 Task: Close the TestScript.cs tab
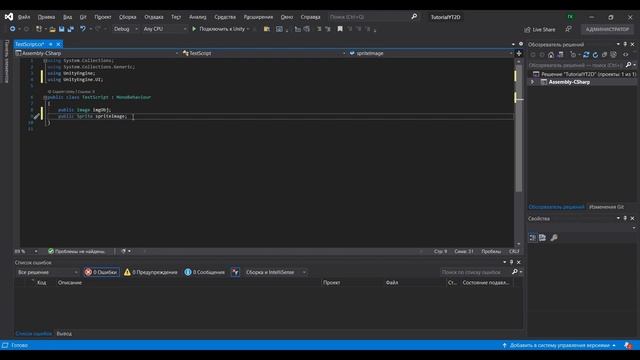[x=58, y=44]
